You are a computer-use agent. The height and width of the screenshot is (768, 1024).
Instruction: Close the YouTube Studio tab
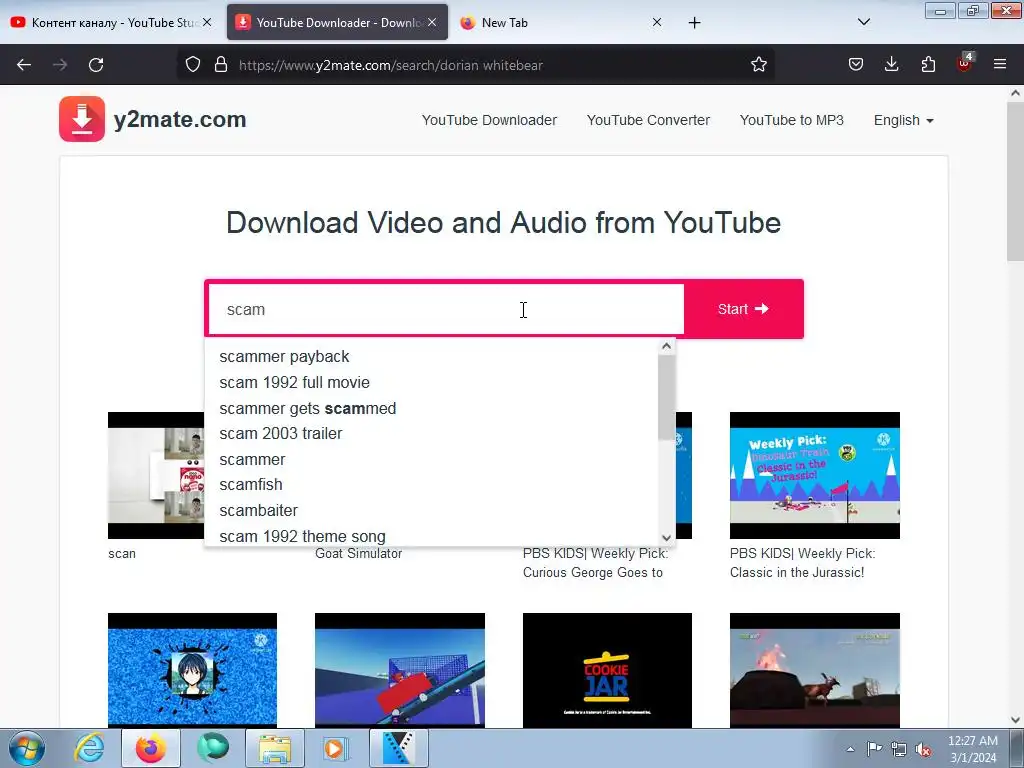click(207, 22)
